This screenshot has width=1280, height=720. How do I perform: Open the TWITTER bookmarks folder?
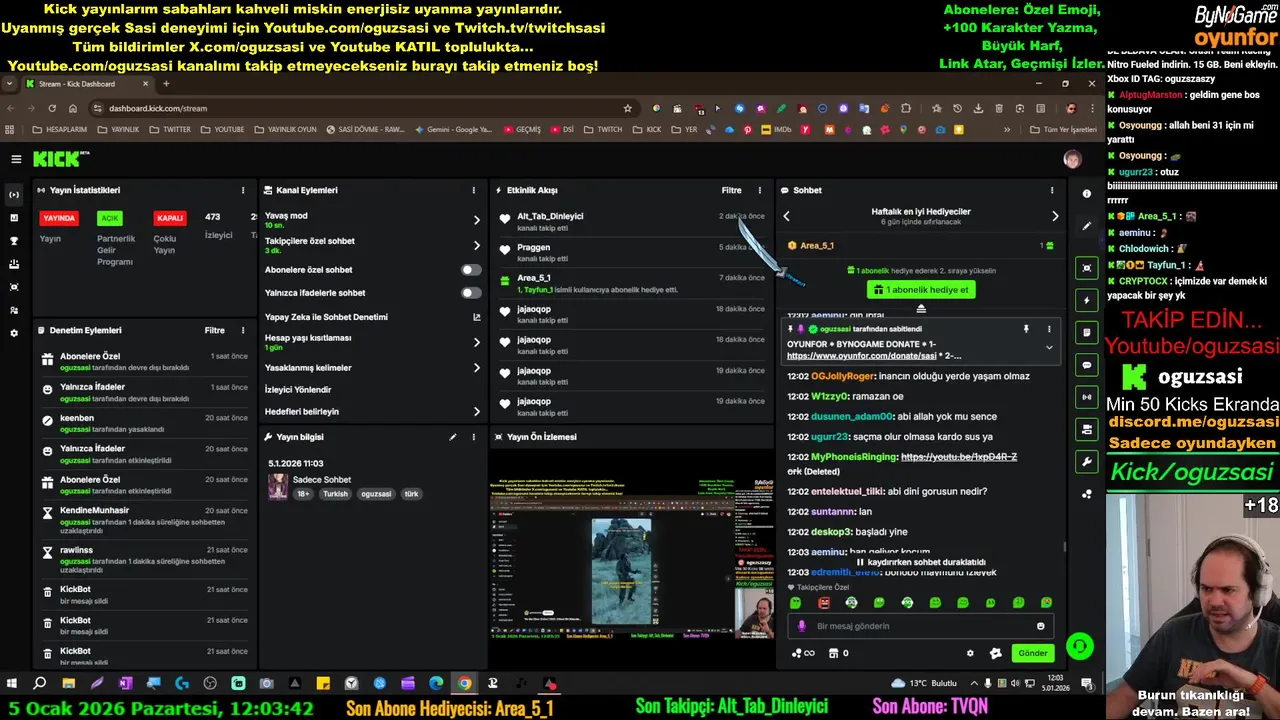click(170, 129)
